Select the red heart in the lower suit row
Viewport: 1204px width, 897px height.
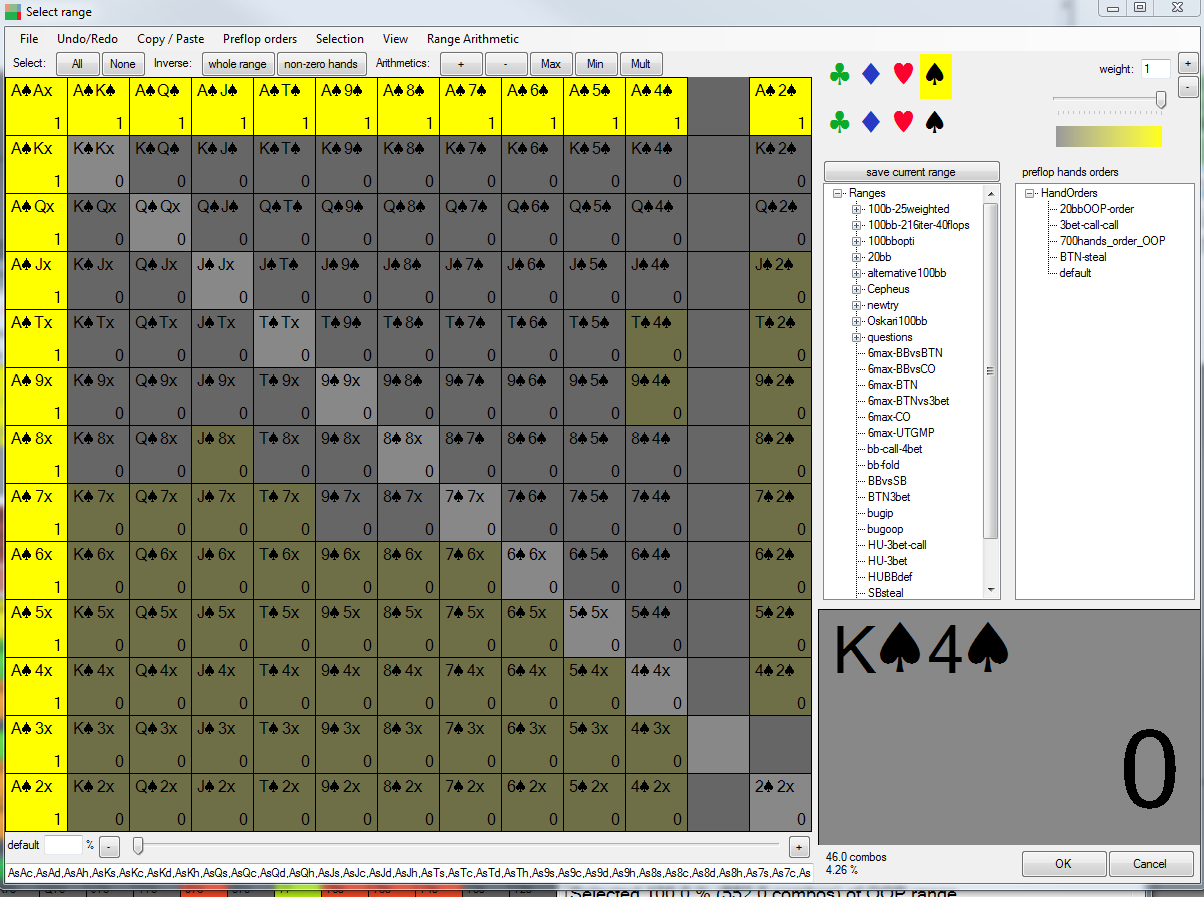pos(903,122)
